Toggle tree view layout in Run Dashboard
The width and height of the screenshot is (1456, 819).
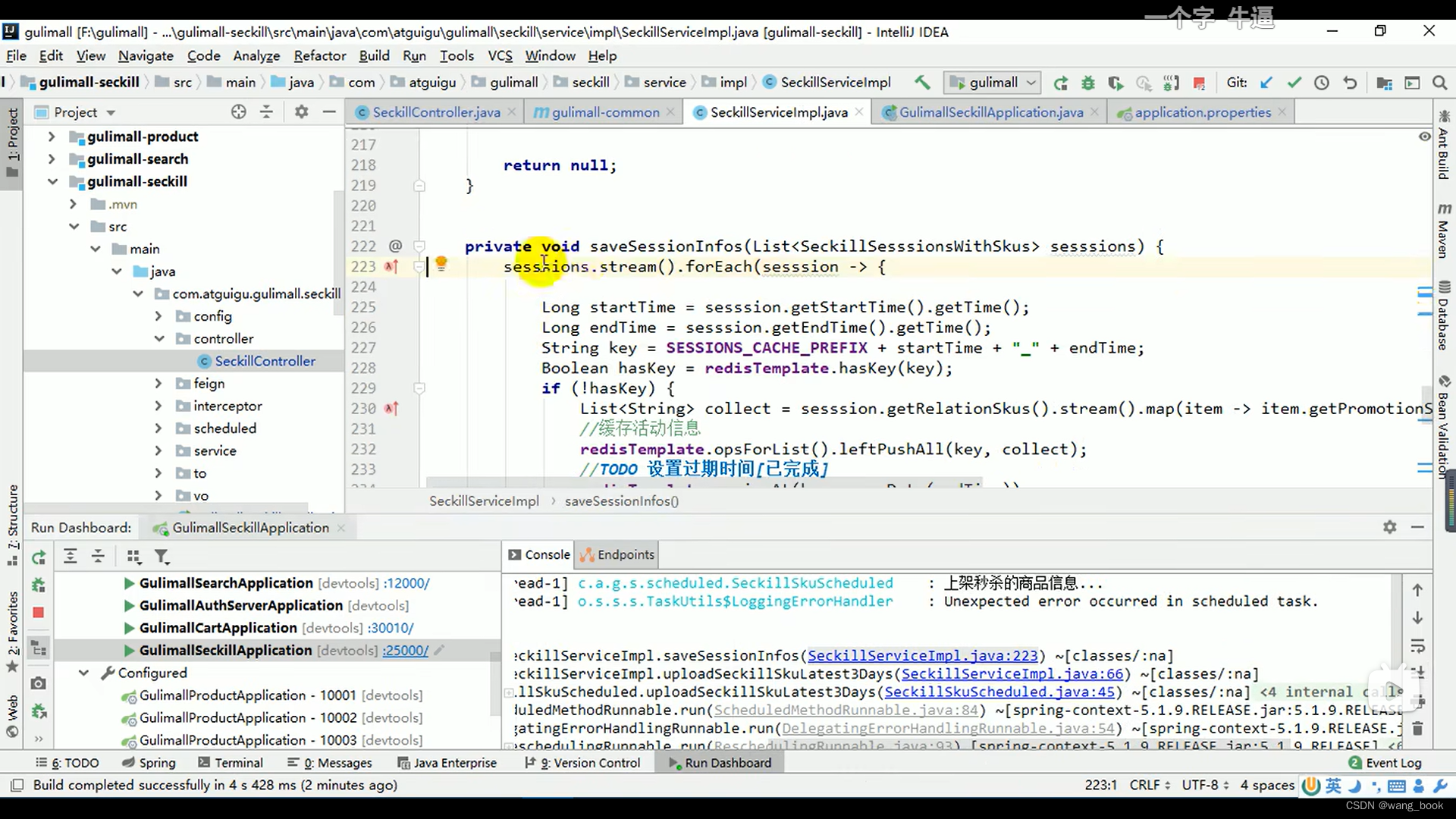[x=39, y=648]
